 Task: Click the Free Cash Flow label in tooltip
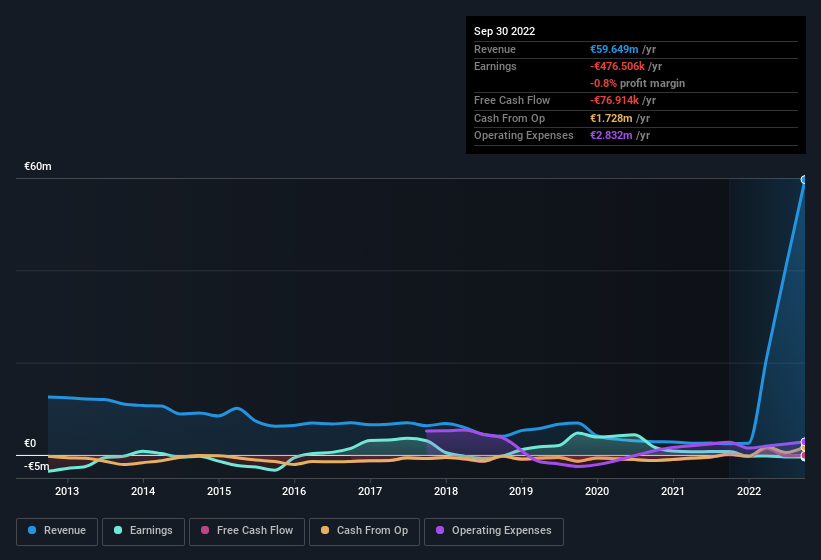(x=512, y=100)
